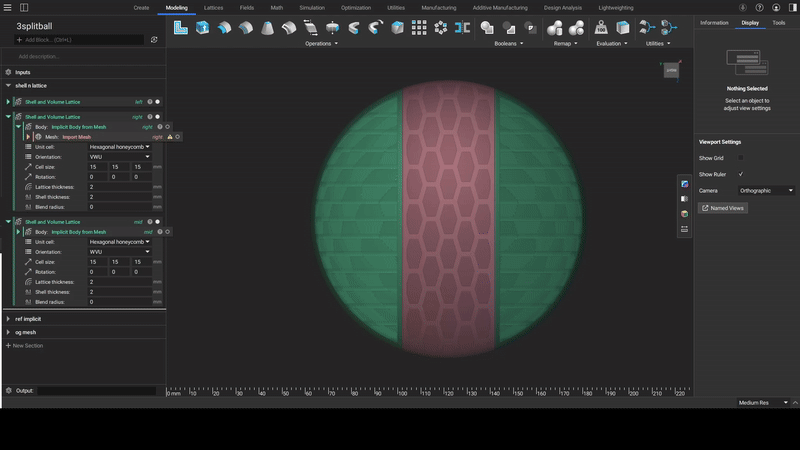This screenshot has width=800, height=450.
Task: Open the Design Analysis ribbon tab
Action: pos(563,8)
